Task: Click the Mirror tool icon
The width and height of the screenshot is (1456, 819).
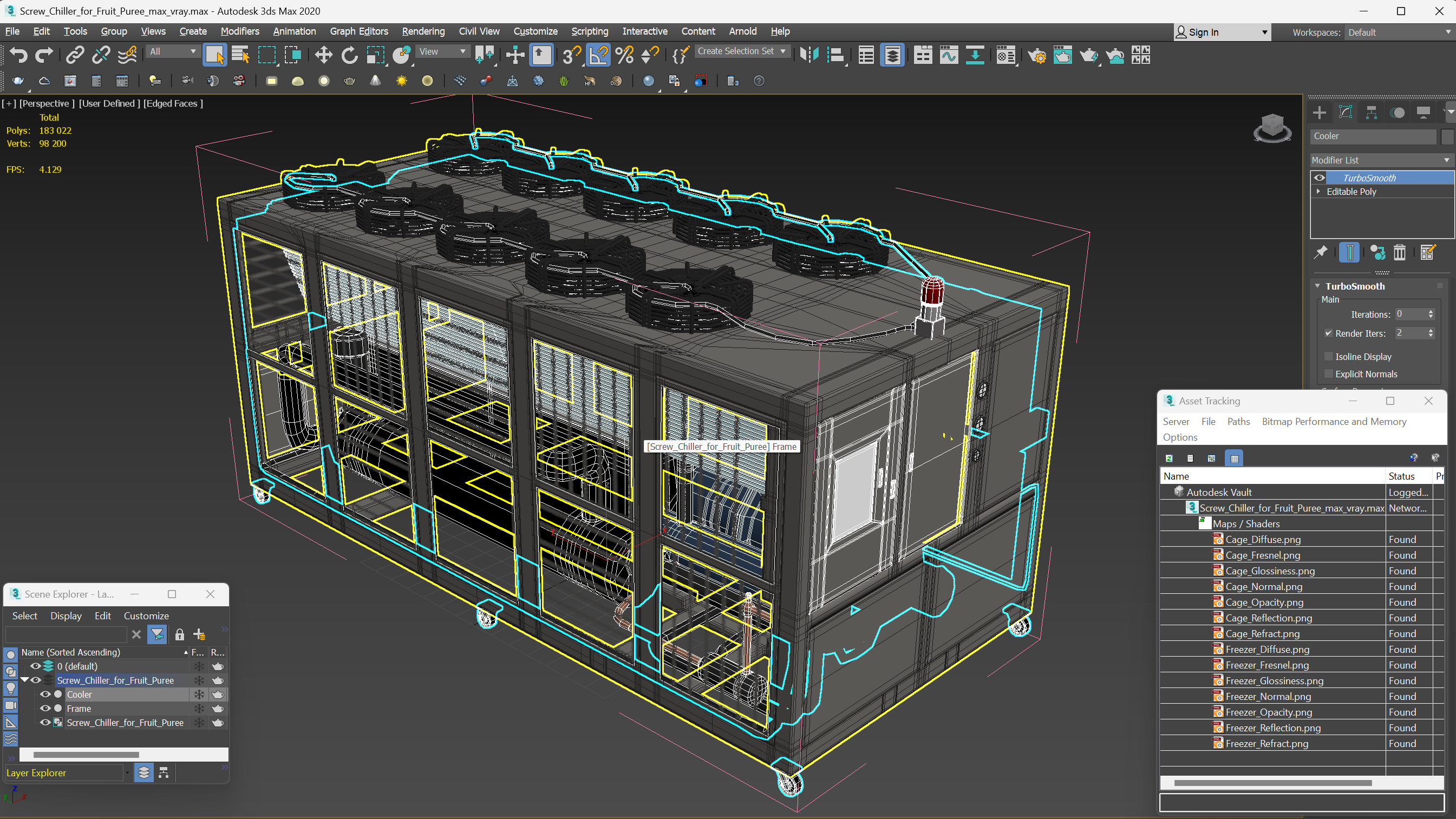Action: pos(809,55)
